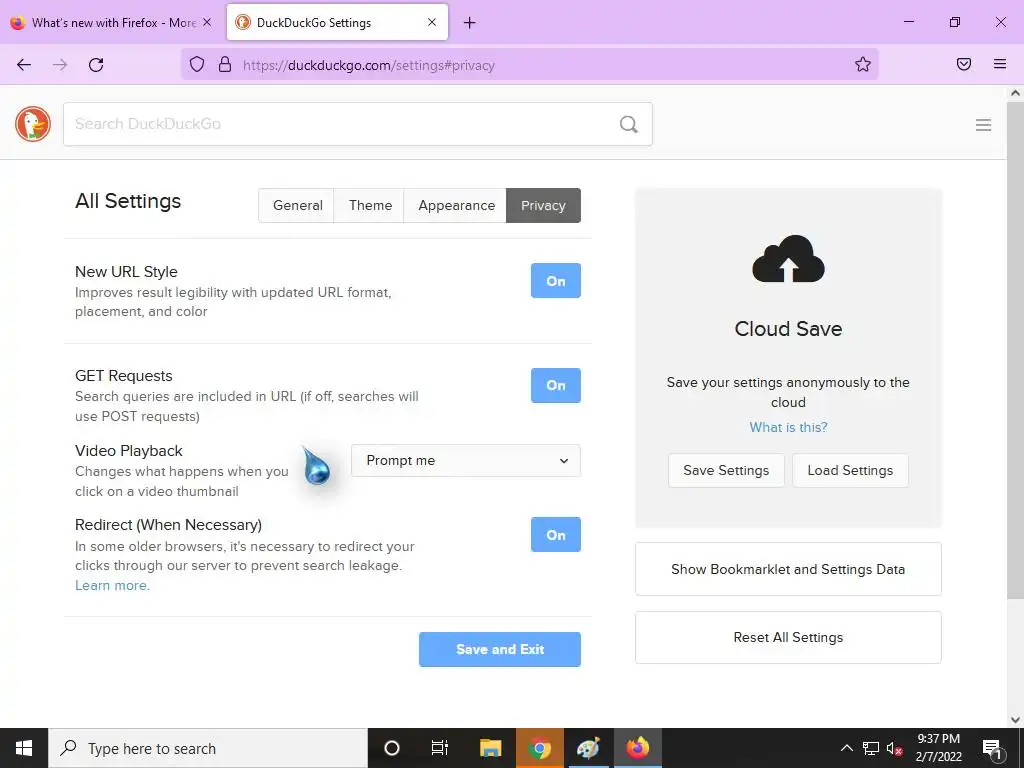Toggle GET Requests setting

(x=556, y=385)
